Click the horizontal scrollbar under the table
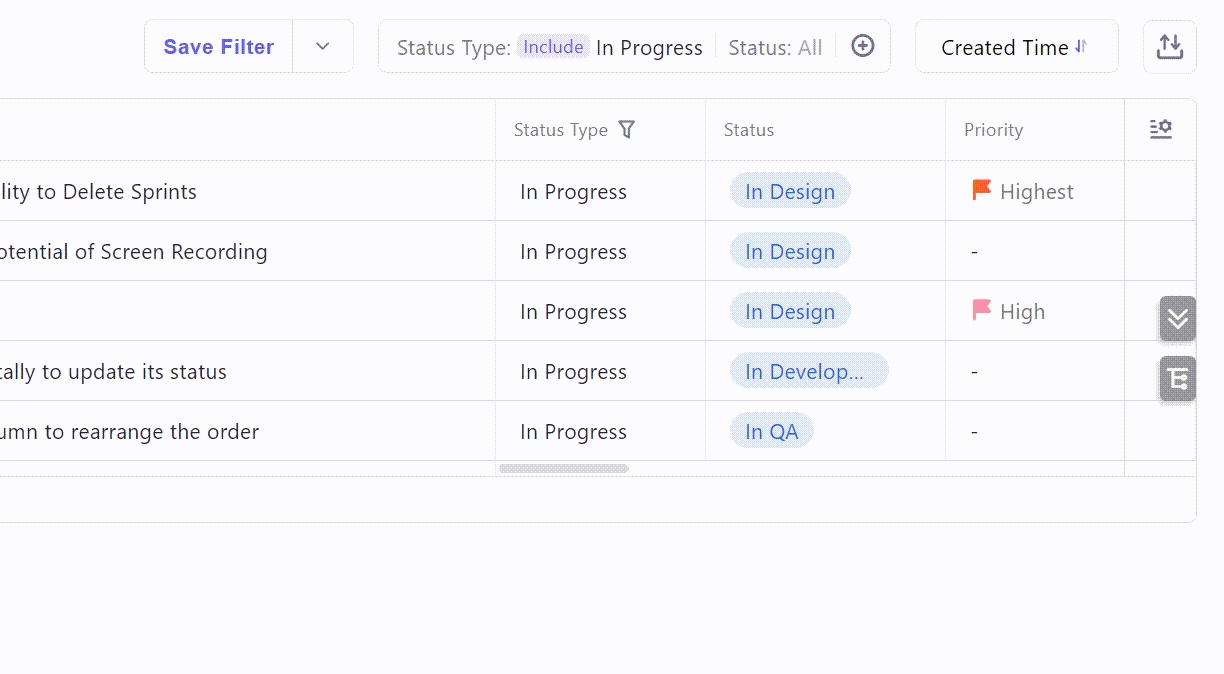The image size is (1224, 674). point(564,468)
